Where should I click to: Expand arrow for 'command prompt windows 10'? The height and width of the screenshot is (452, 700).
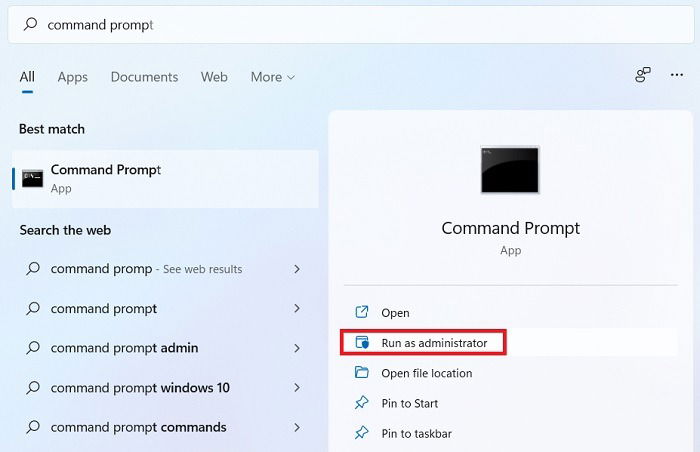[297, 388]
